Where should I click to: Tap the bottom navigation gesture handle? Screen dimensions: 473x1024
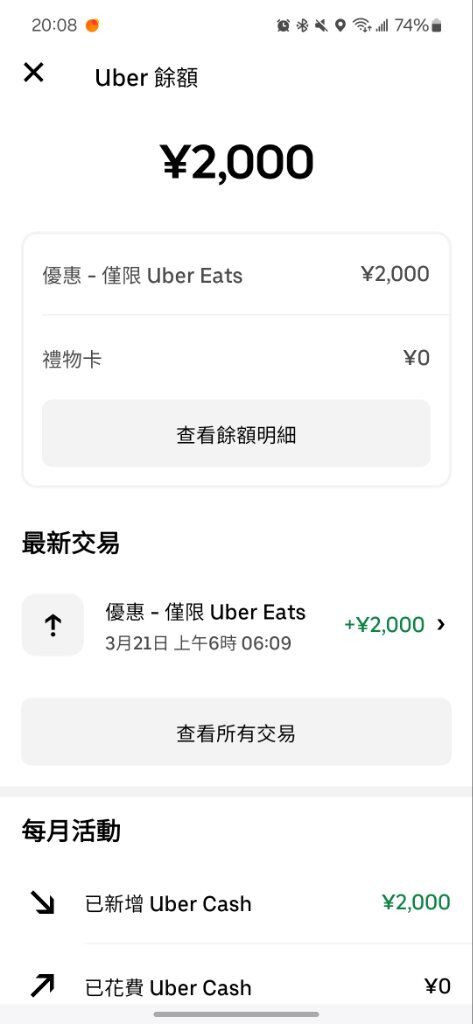[236, 1014]
